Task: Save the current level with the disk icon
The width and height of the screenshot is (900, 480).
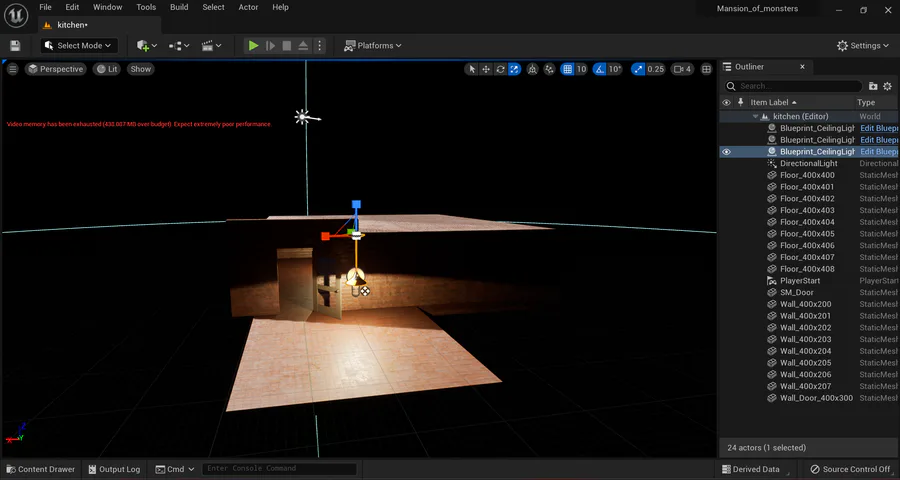Action: (15, 45)
